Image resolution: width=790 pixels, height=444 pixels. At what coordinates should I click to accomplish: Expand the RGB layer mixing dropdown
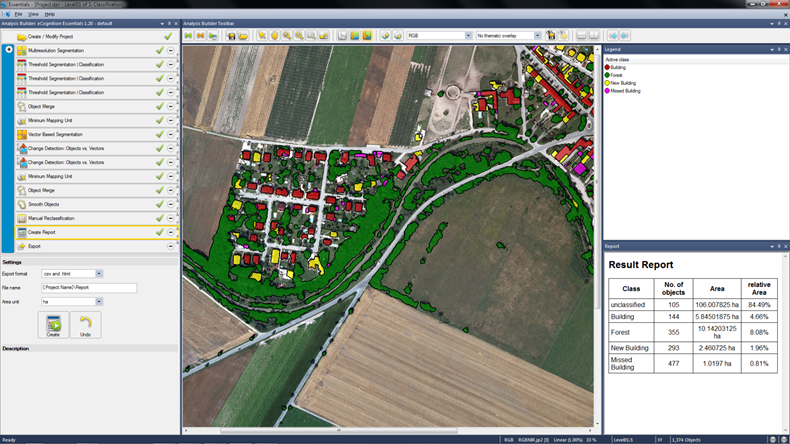(467, 36)
